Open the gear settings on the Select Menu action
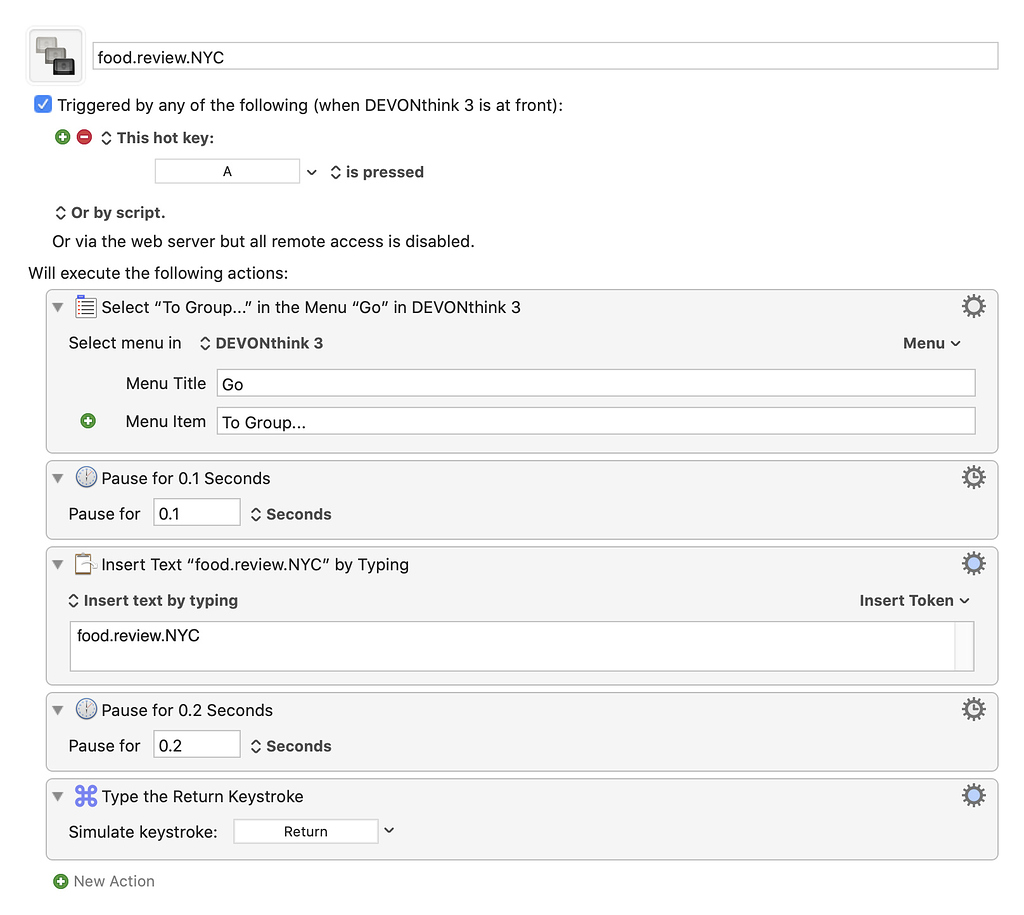 coord(973,306)
